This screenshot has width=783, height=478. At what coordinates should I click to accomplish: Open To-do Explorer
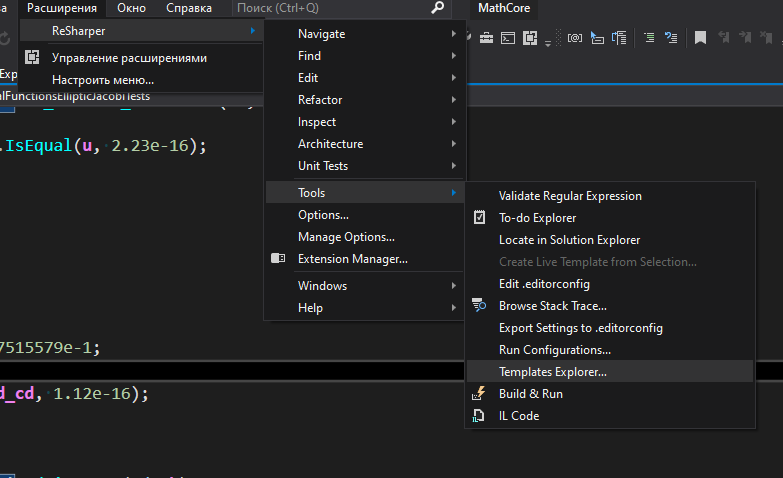(x=610, y=218)
